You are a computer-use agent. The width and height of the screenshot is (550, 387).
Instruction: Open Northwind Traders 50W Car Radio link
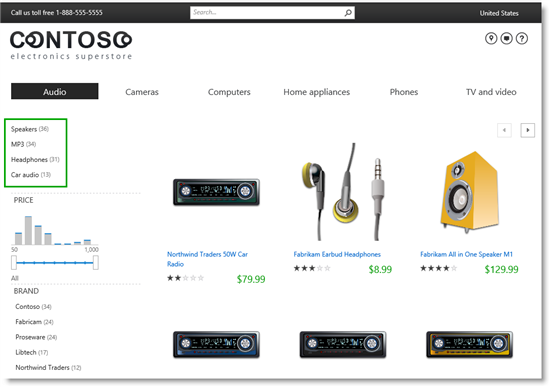tap(207, 259)
